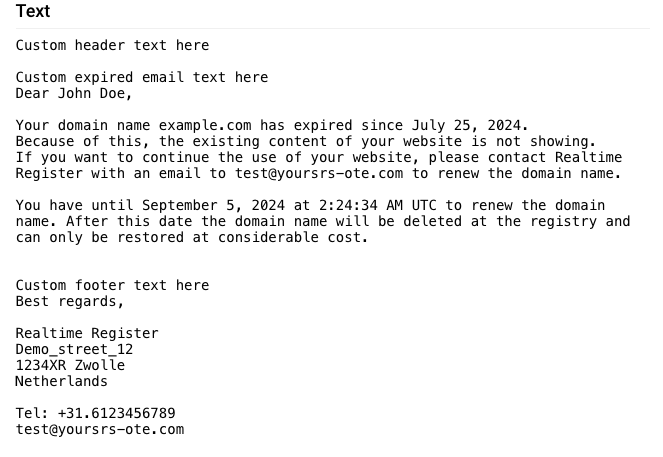Click test@yoursrs-ote.com in the body paragraph
Image resolution: width=663 pixels, height=457 pixels.
pyautogui.click(x=319, y=173)
